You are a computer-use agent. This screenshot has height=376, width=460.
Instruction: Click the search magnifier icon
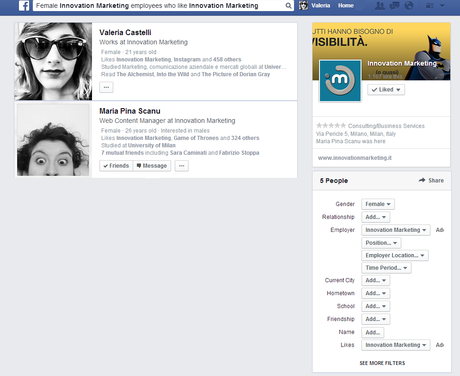(x=288, y=6)
